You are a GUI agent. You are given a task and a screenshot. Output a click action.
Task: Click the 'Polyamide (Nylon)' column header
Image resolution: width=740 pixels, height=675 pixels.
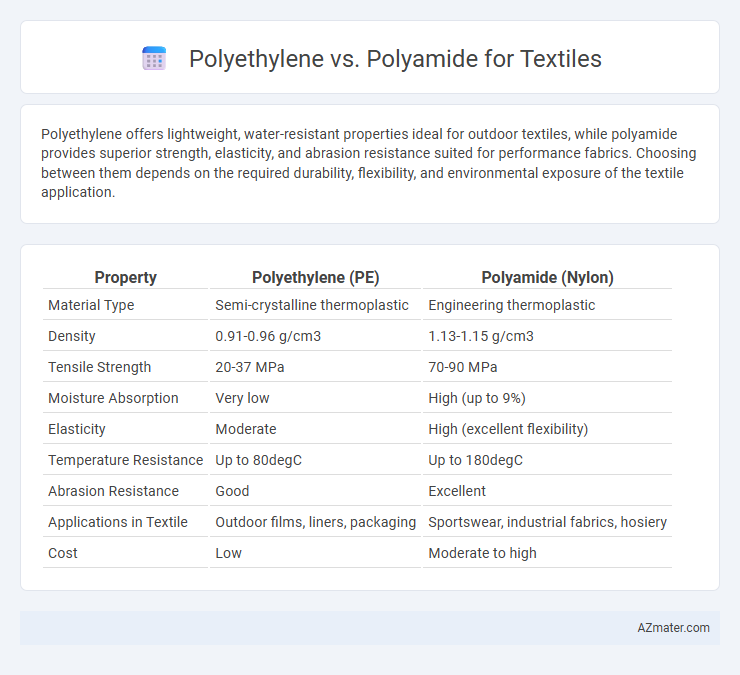pos(547,277)
